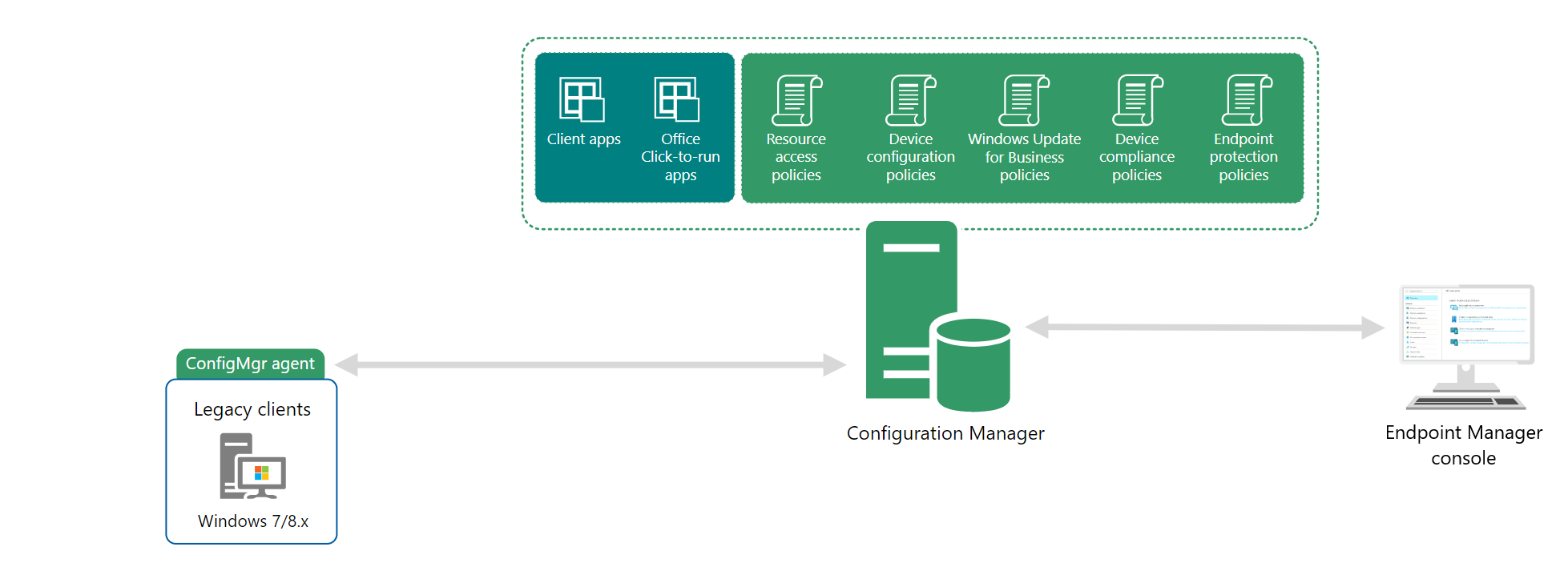Click the "Endpoint Manager console" caption
Screen dimensions: 1568x567
pos(1464,445)
